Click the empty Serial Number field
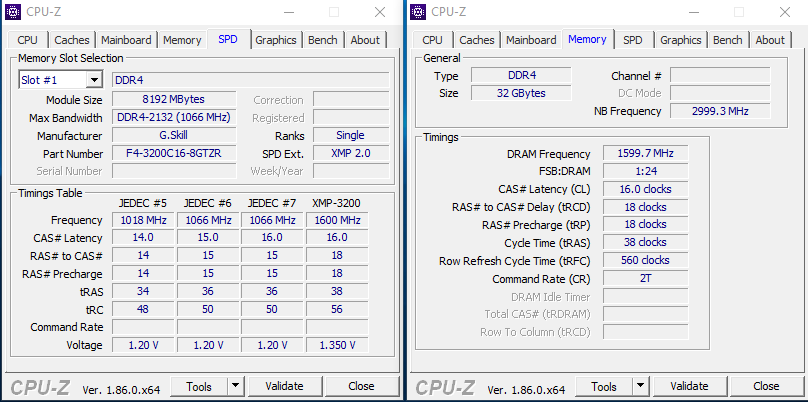 coord(174,171)
